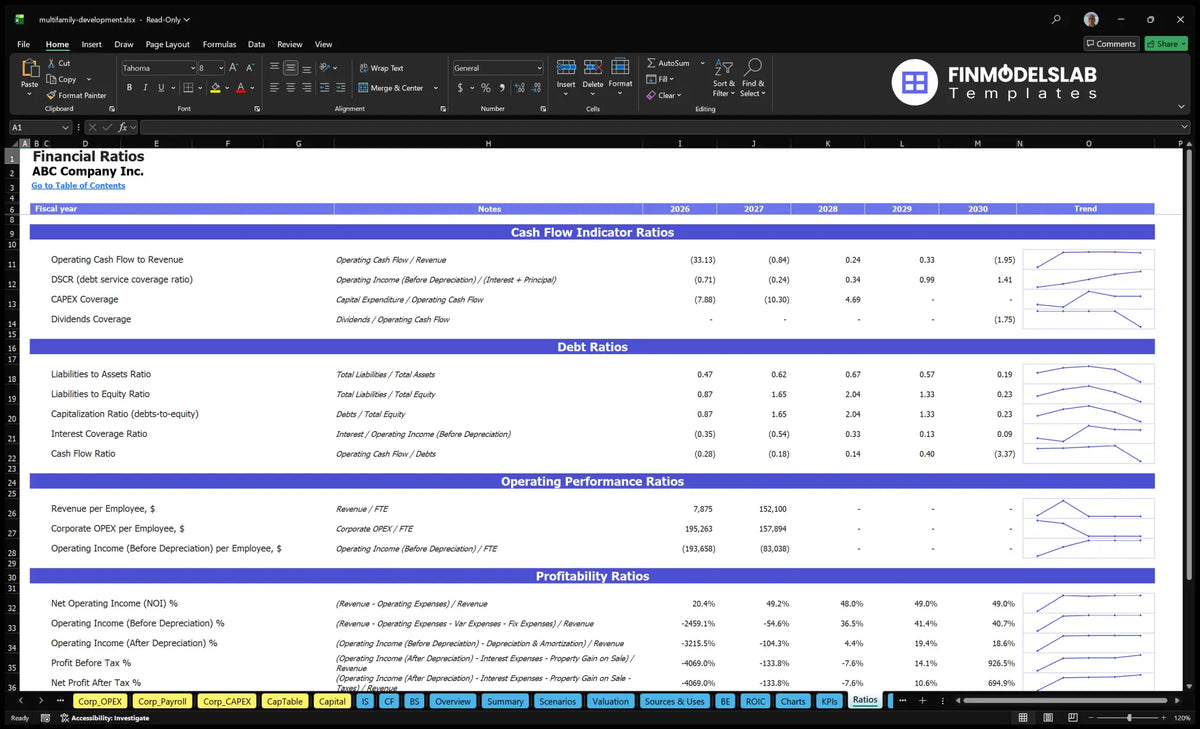Open the Comments pane
1200x729 pixels.
1111,44
